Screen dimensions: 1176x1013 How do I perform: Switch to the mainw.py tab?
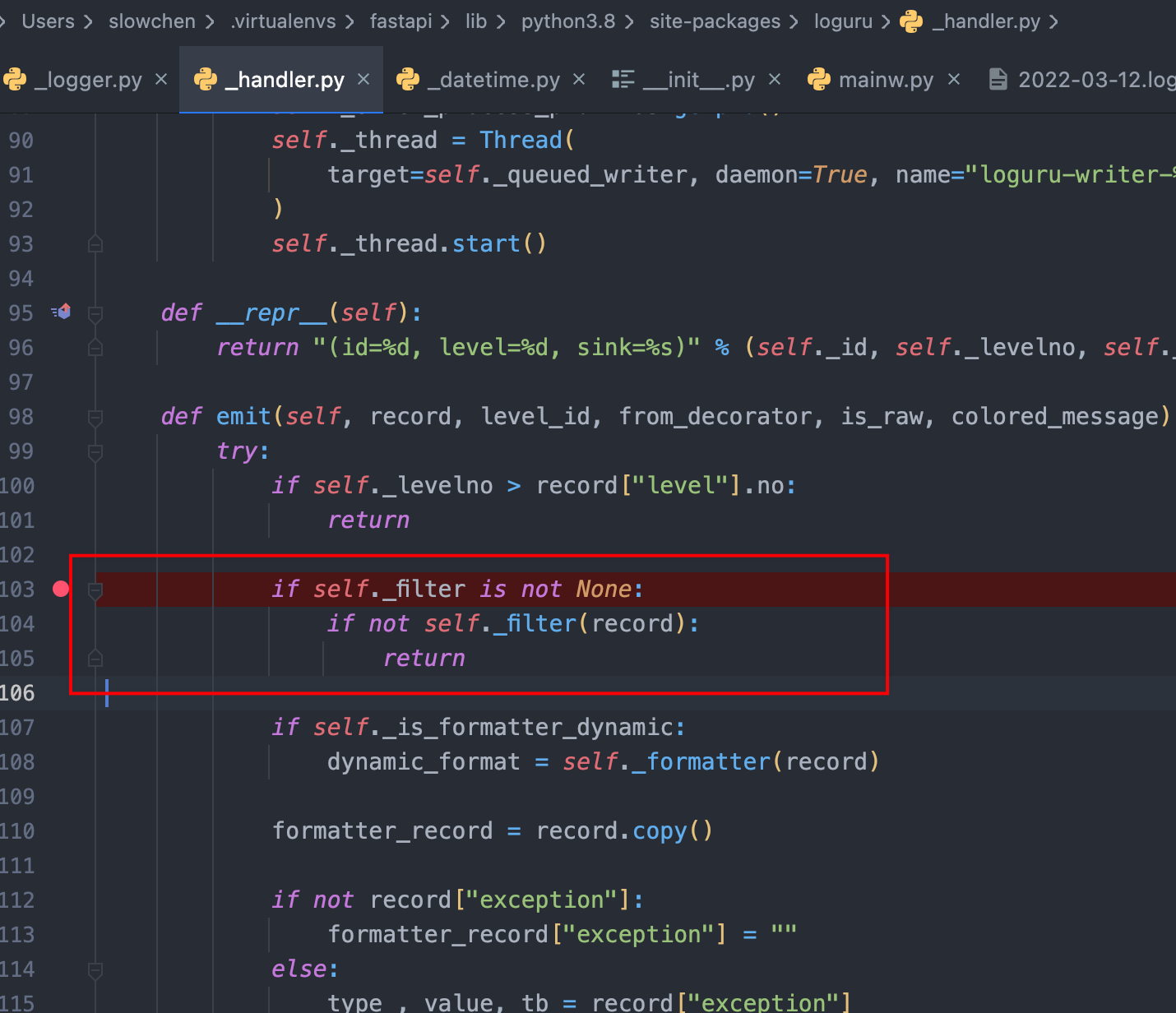pyautogui.click(x=886, y=80)
